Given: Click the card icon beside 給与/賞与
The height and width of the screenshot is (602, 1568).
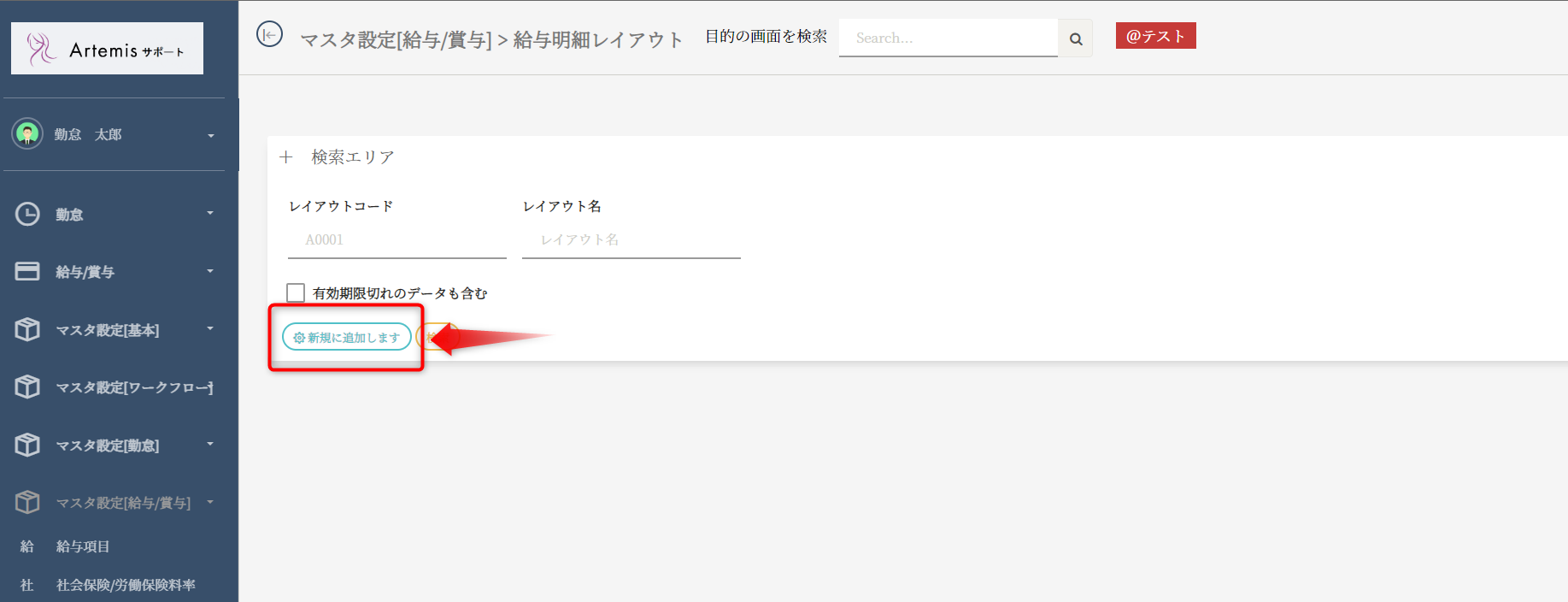Looking at the screenshot, I should click(27, 271).
